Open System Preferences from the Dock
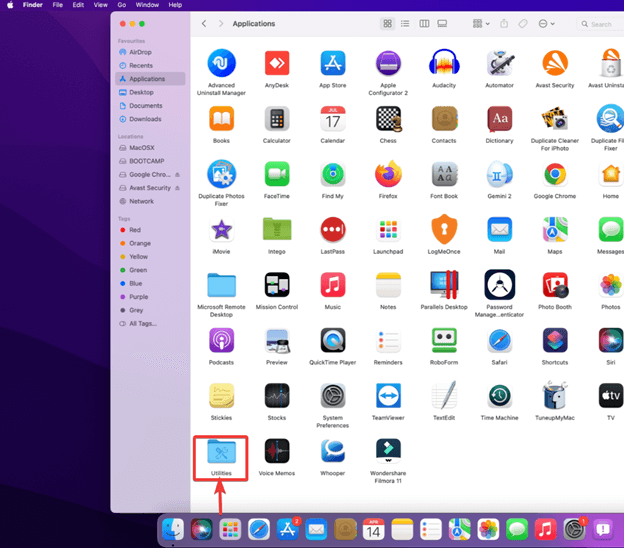 pyautogui.click(x=574, y=530)
